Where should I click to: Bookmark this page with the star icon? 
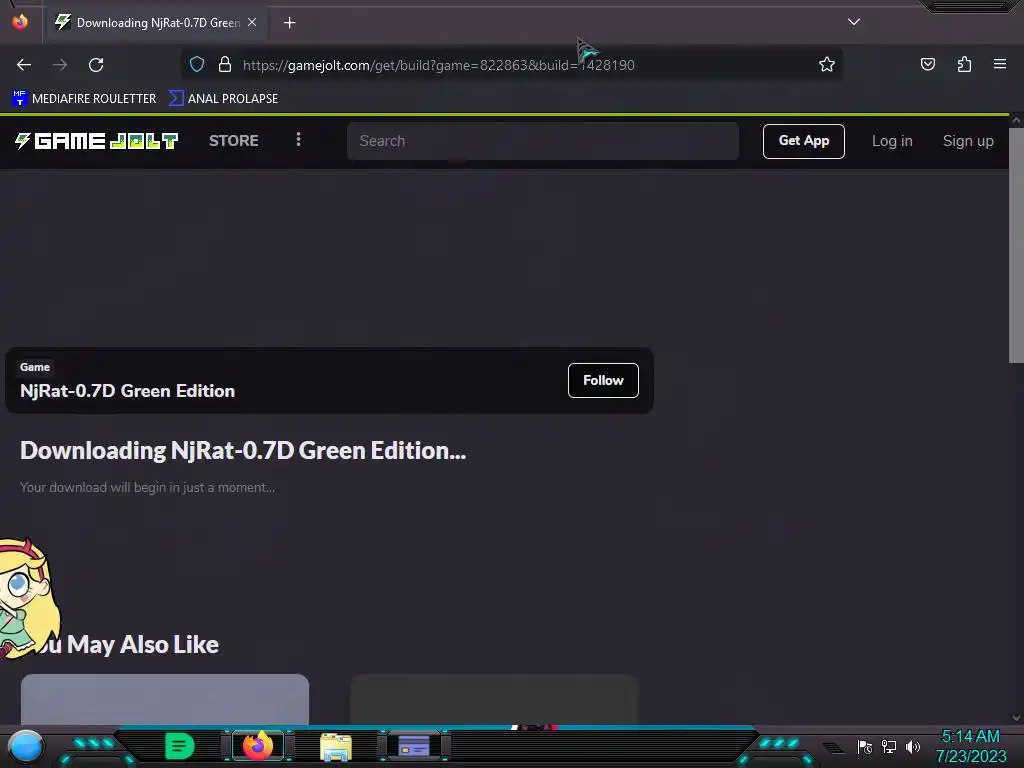click(x=827, y=64)
